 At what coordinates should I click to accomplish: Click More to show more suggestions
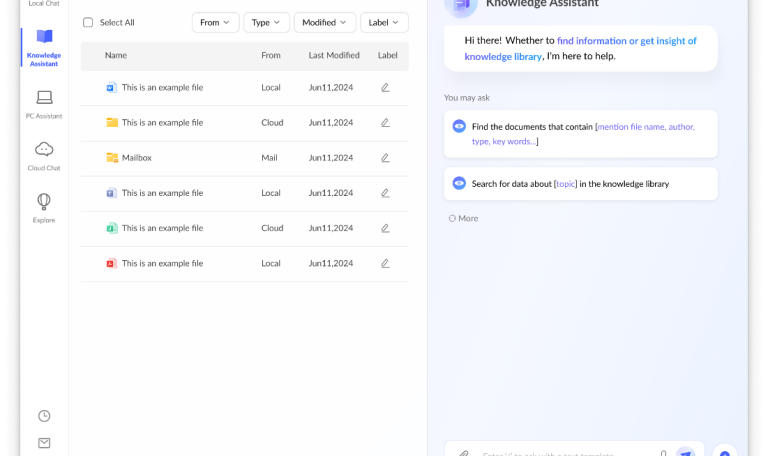464,218
